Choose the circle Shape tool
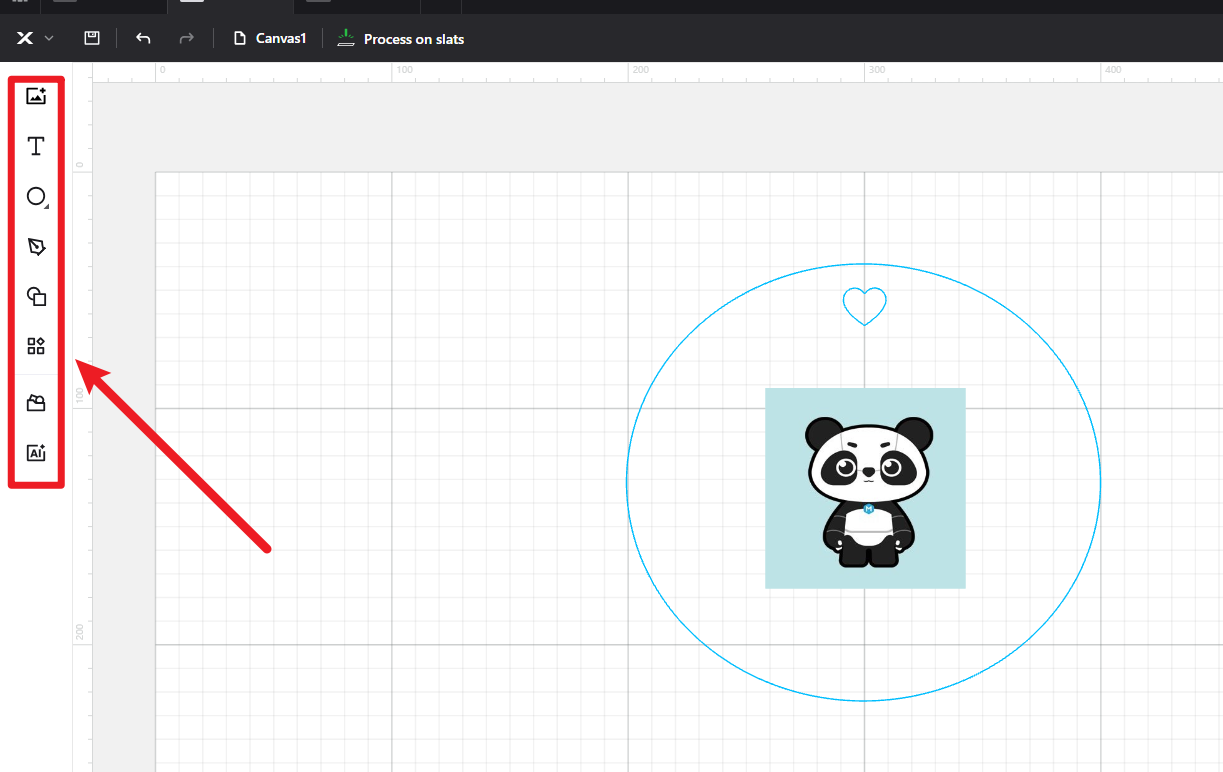Viewport: 1223px width, 772px height. (36, 197)
